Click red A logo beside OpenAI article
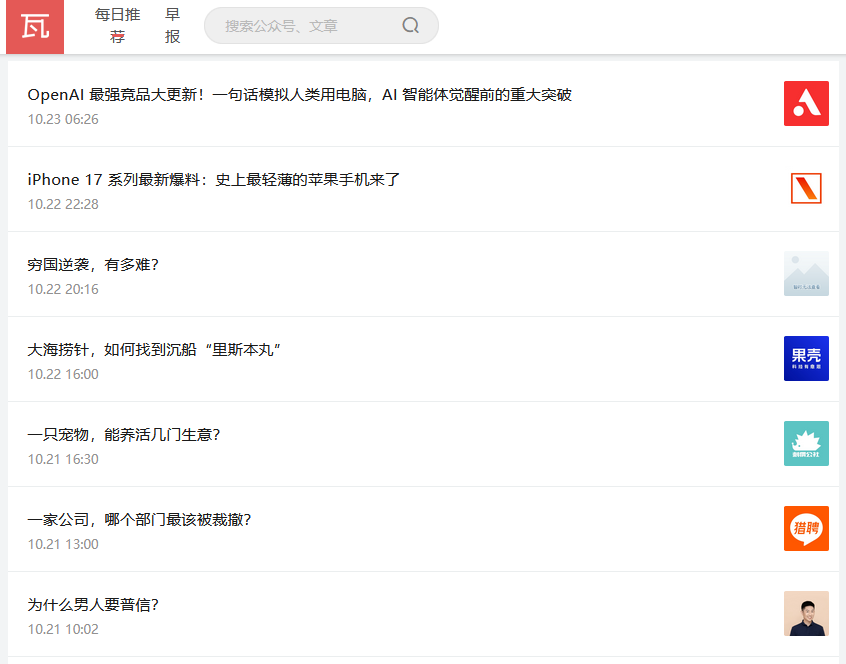846x664 pixels. click(x=806, y=104)
